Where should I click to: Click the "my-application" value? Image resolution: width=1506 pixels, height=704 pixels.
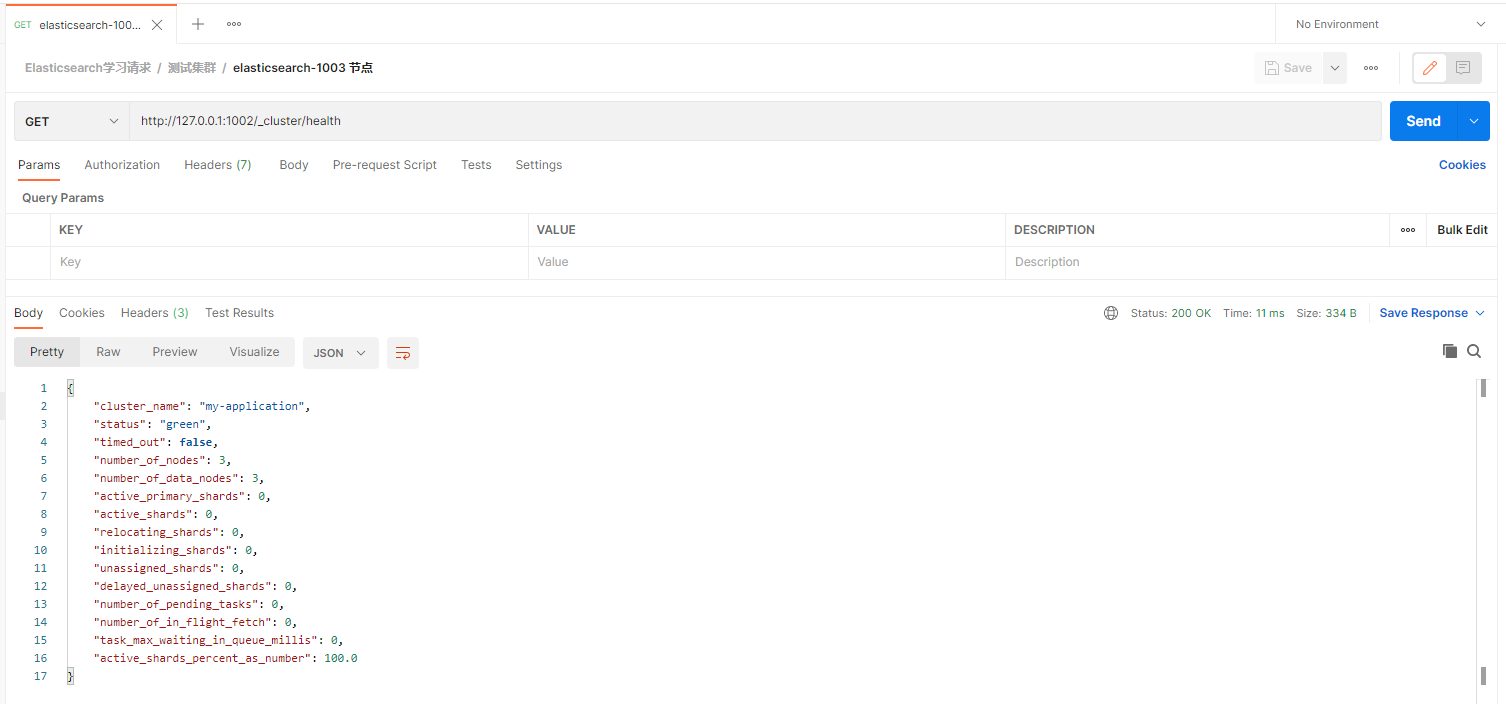252,406
